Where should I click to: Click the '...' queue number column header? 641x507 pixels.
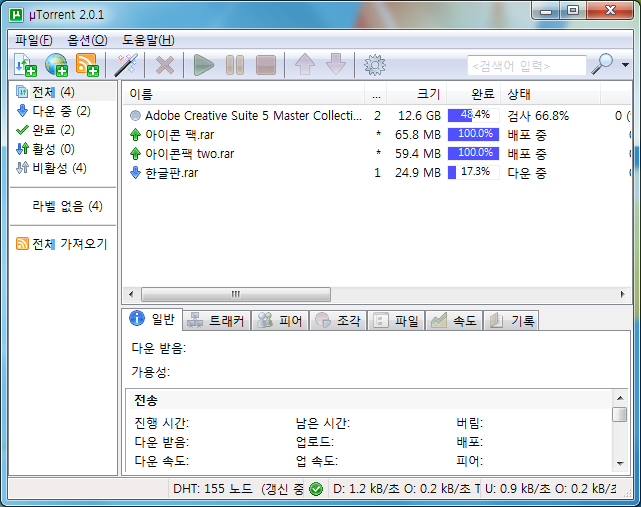pyautogui.click(x=376, y=94)
